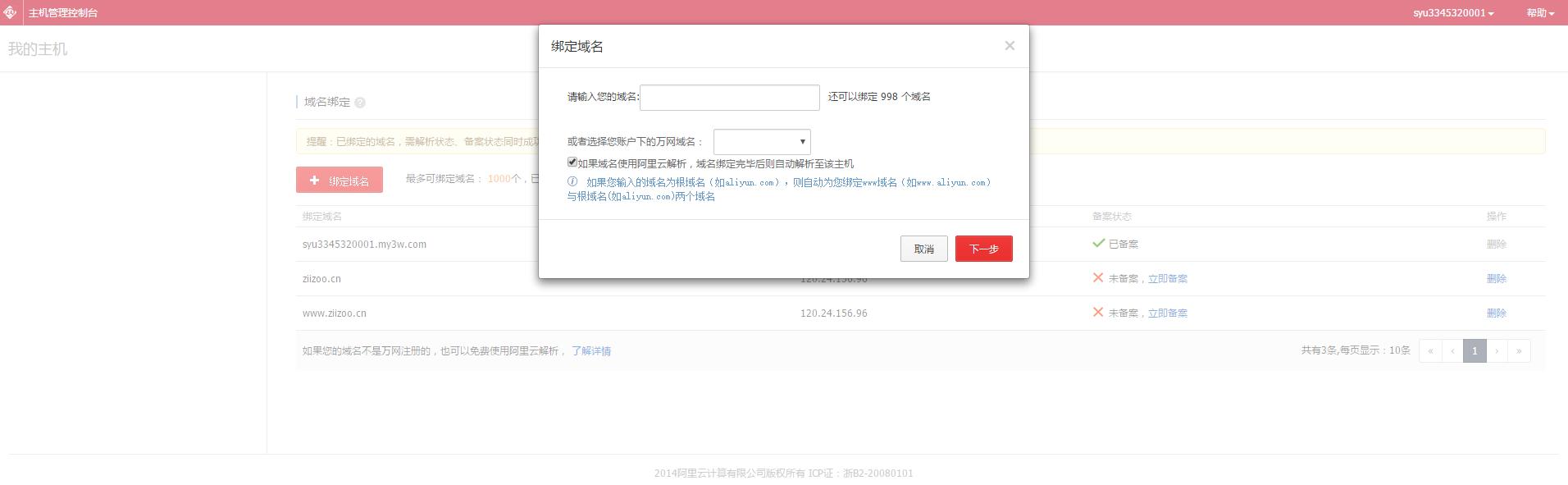Close the 绑定域名 dialog with X

click(x=1010, y=46)
